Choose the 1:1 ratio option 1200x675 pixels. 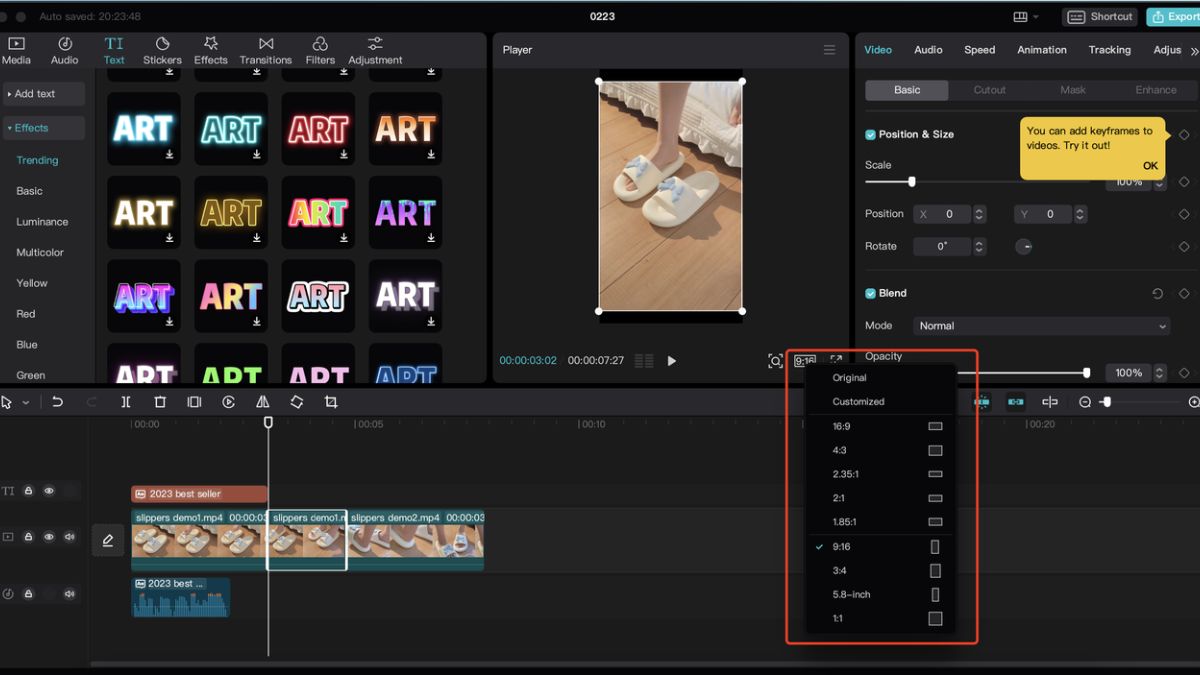[880, 619]
